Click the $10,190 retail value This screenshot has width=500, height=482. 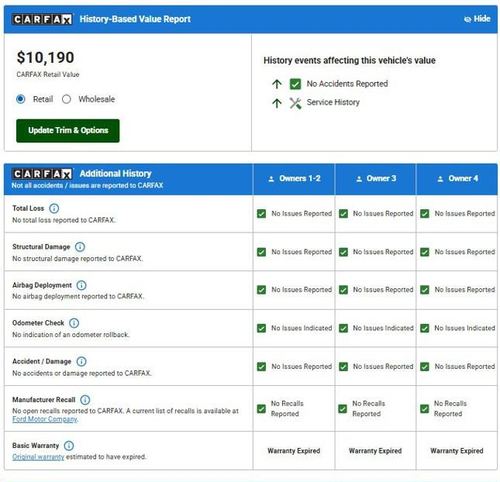(45, 57)
